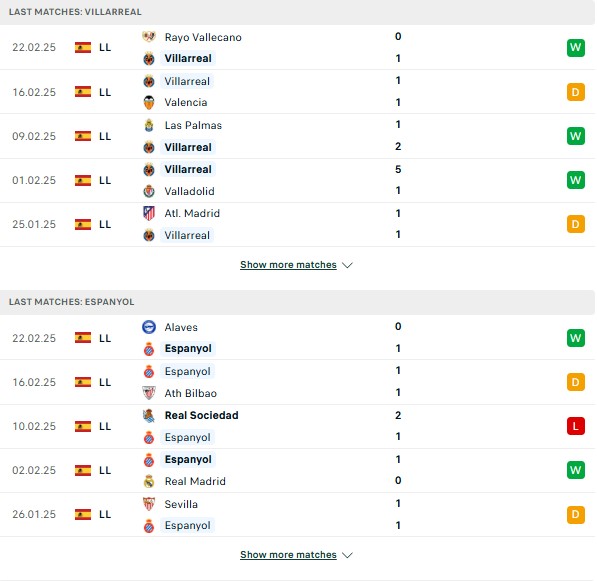Click the green W badge for Rayo Vallecano match
This screenshot has height=581, width=597.
point(575,48)
